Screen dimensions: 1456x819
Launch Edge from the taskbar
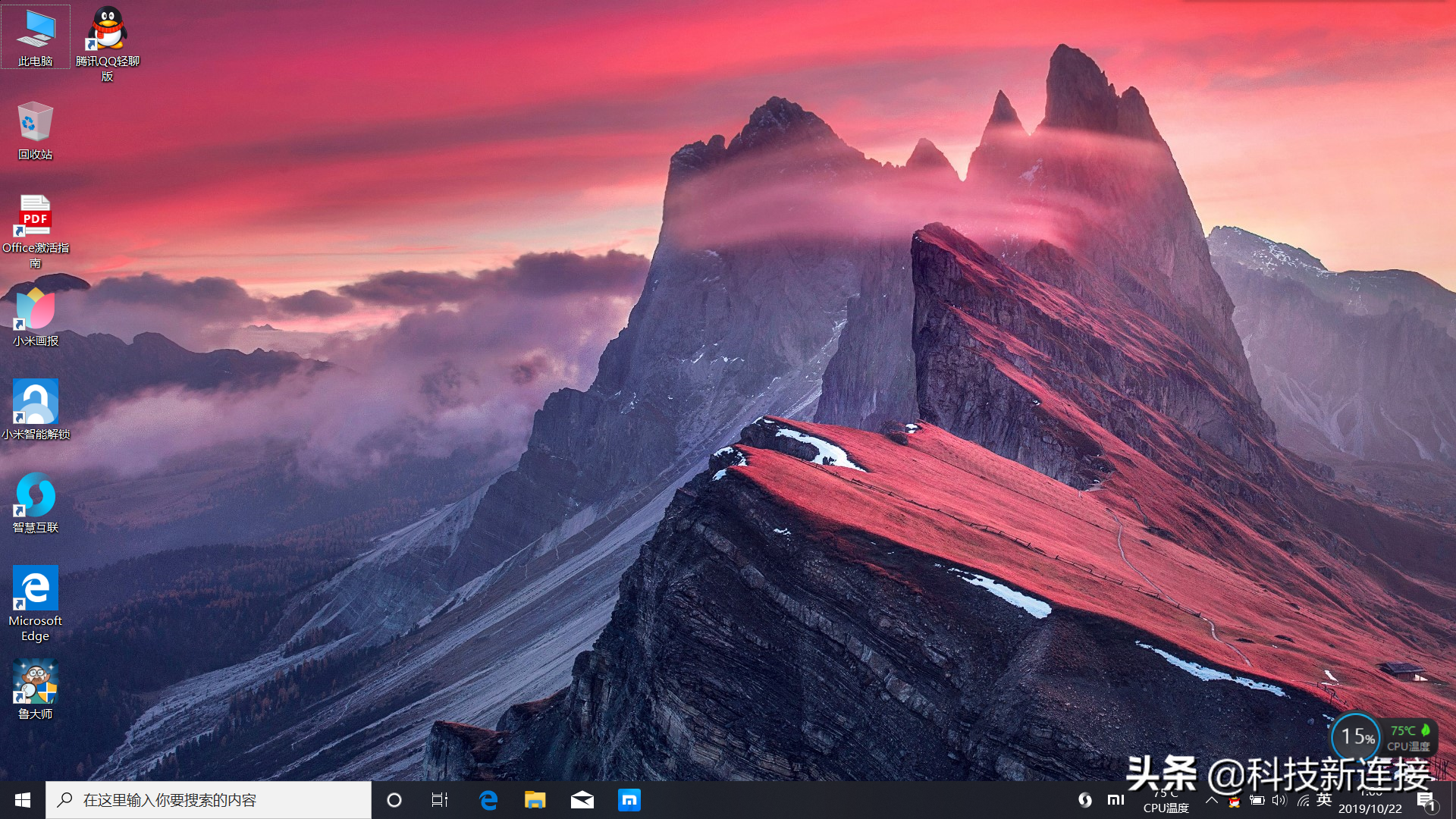pos(488,800)
